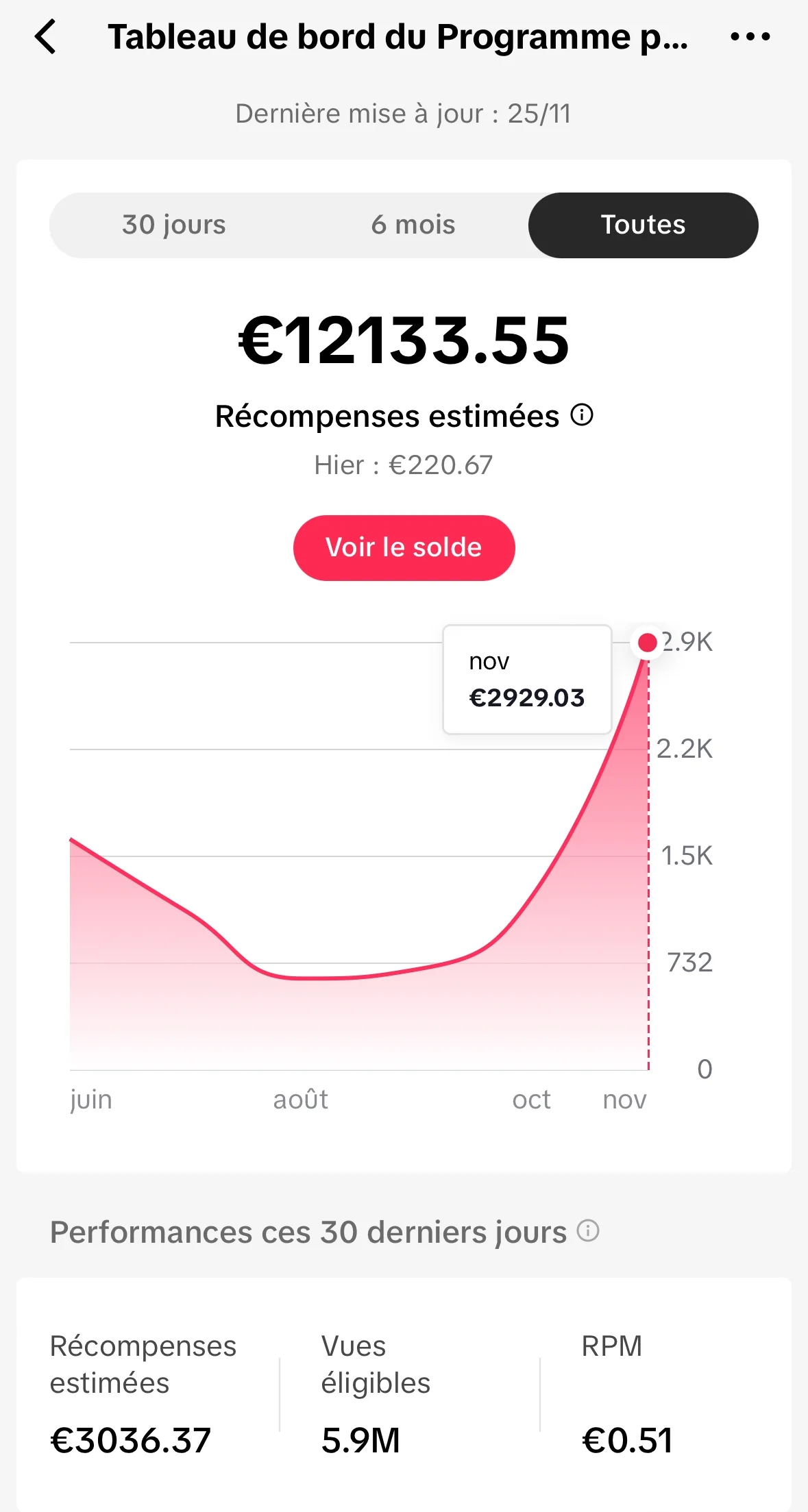808x1512 pixels.
Task: Tap info icon next to Performances heading
Action: [588, 1231]
